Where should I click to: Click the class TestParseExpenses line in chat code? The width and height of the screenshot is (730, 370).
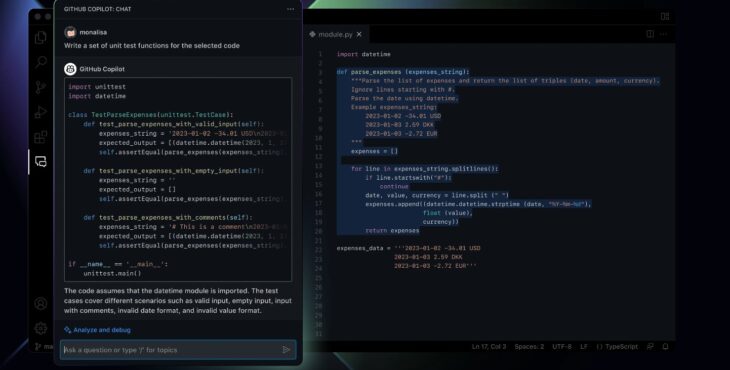tap(151, 114)
